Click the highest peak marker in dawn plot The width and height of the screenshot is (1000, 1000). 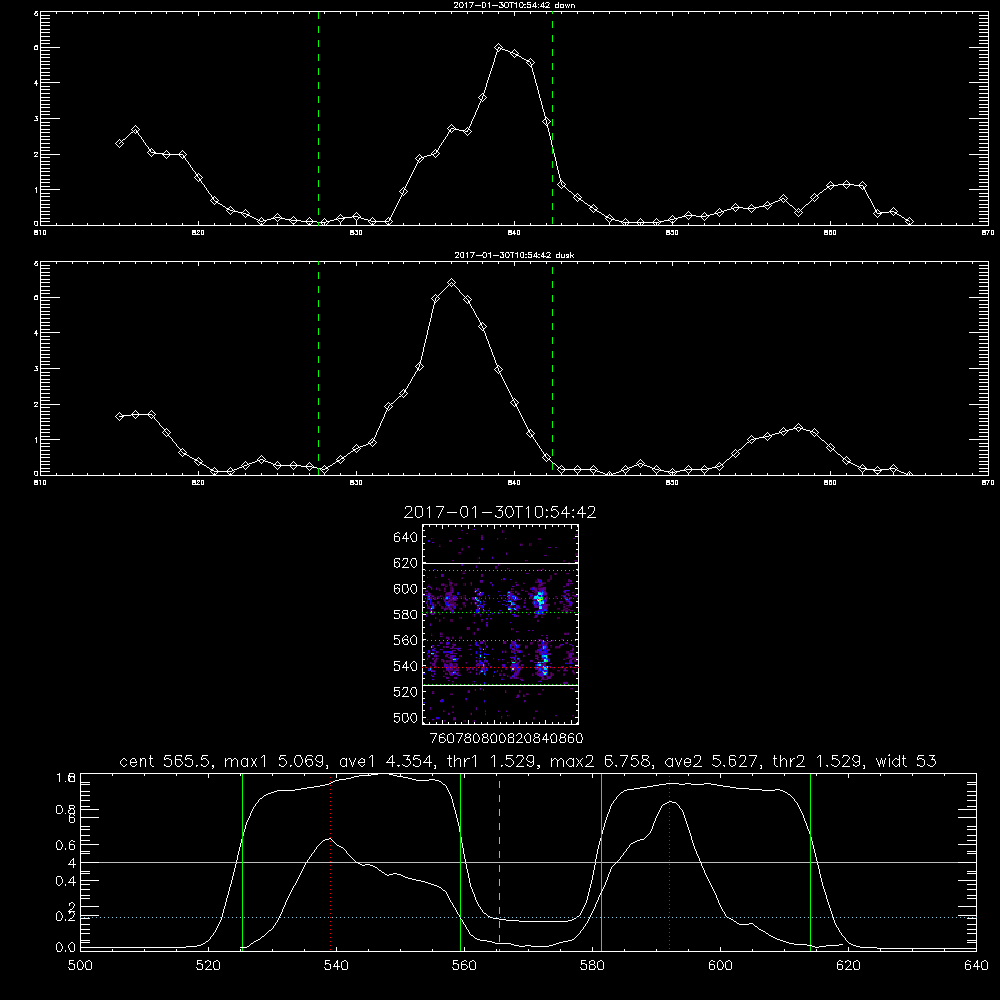point(499,48)
